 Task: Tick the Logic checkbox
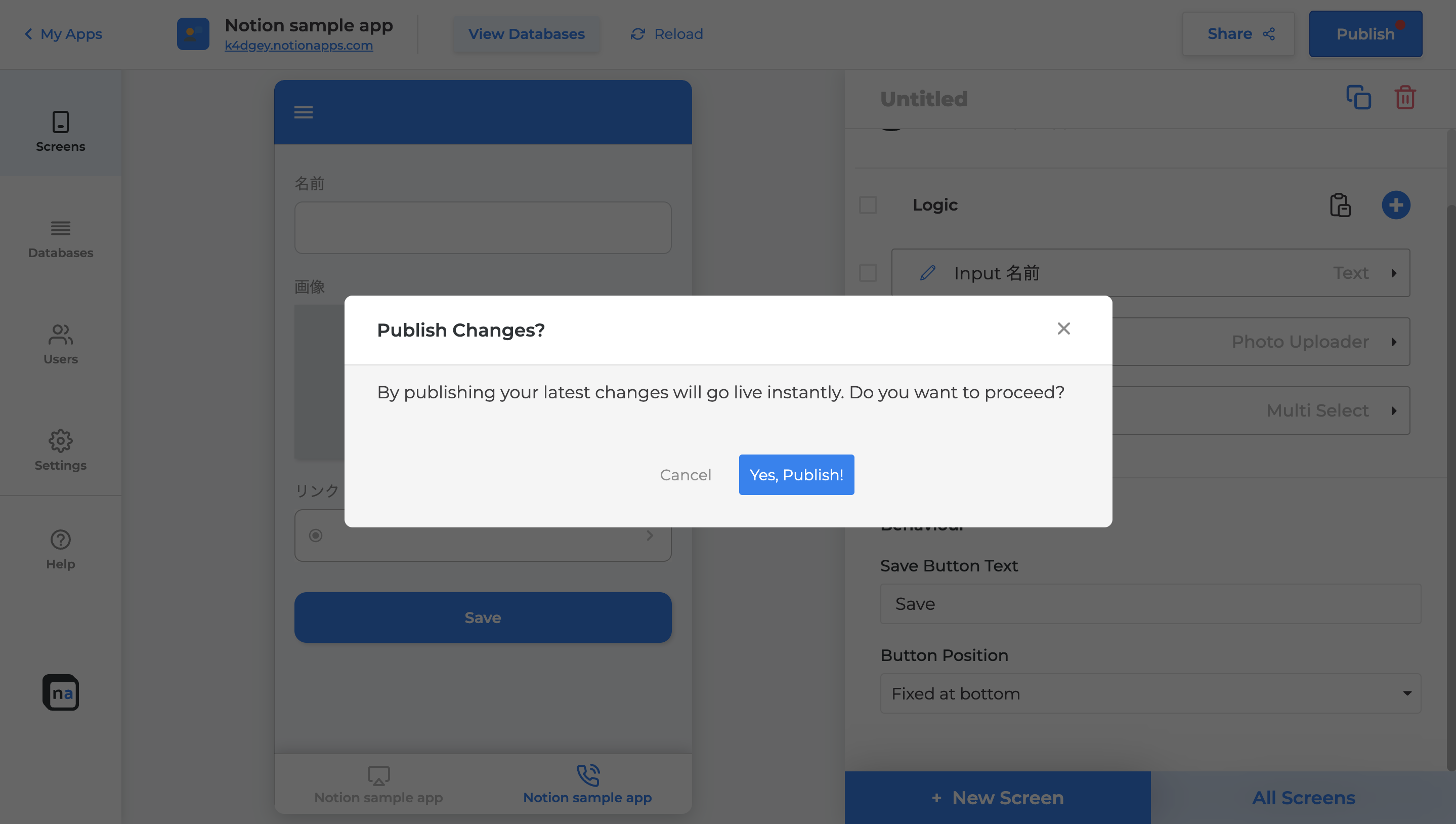(868, 205)
